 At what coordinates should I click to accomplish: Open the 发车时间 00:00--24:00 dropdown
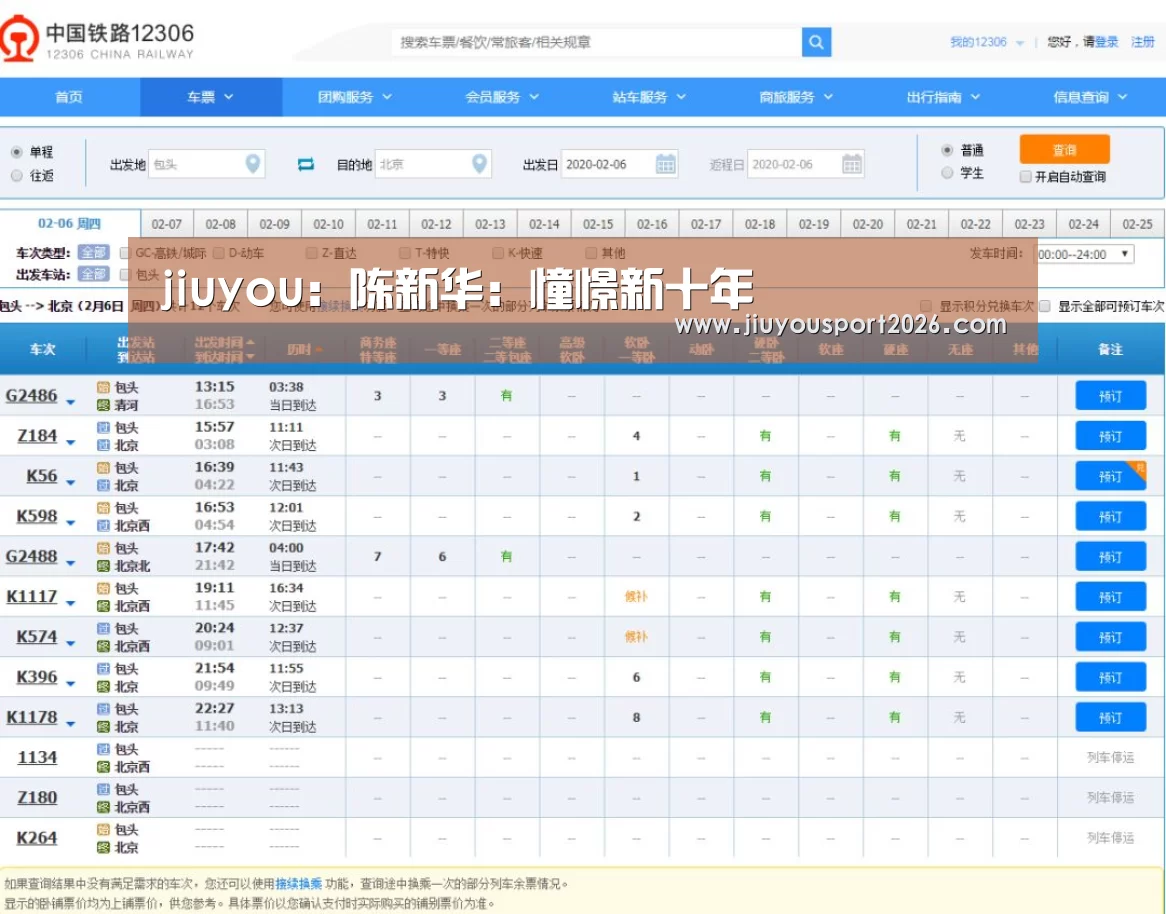(1084, 254)
